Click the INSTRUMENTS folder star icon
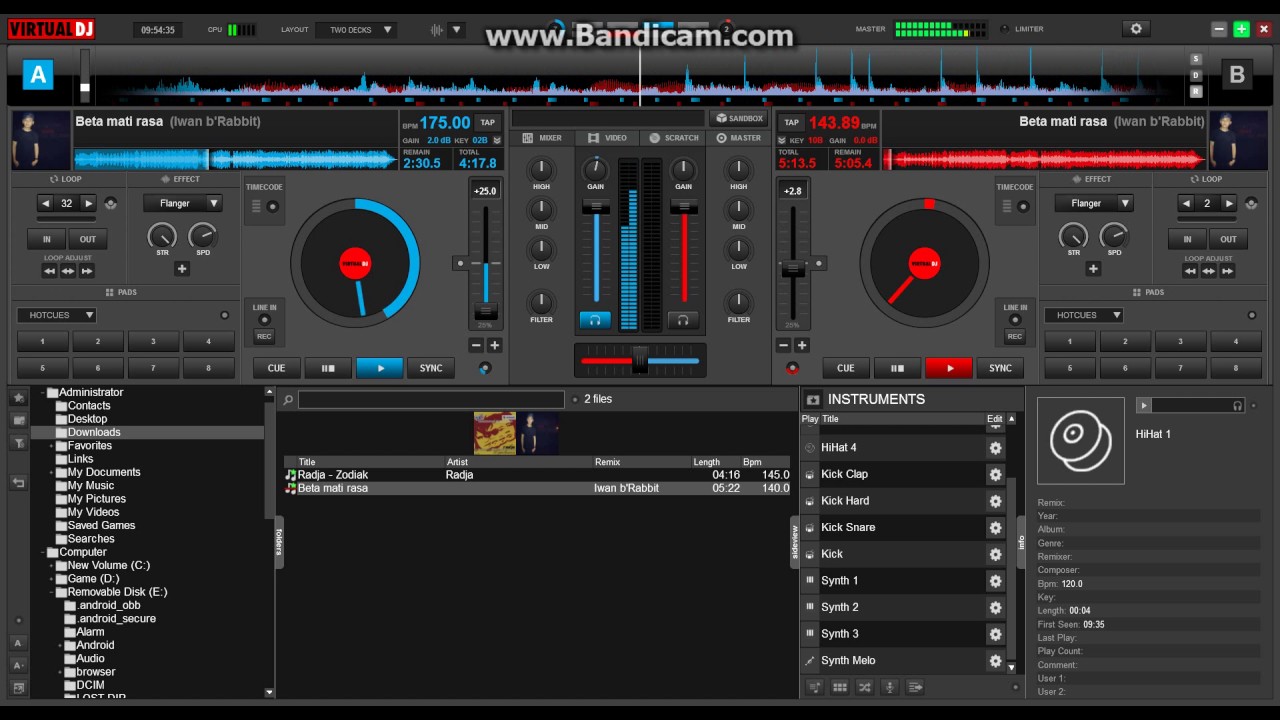1280x720 pixels. [814, 399]
